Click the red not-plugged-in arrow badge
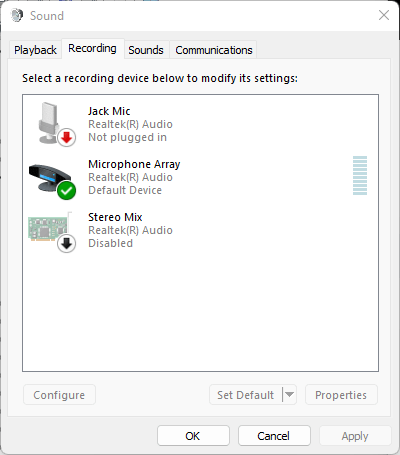Screen dimensions: 400x455 [67, 137]
